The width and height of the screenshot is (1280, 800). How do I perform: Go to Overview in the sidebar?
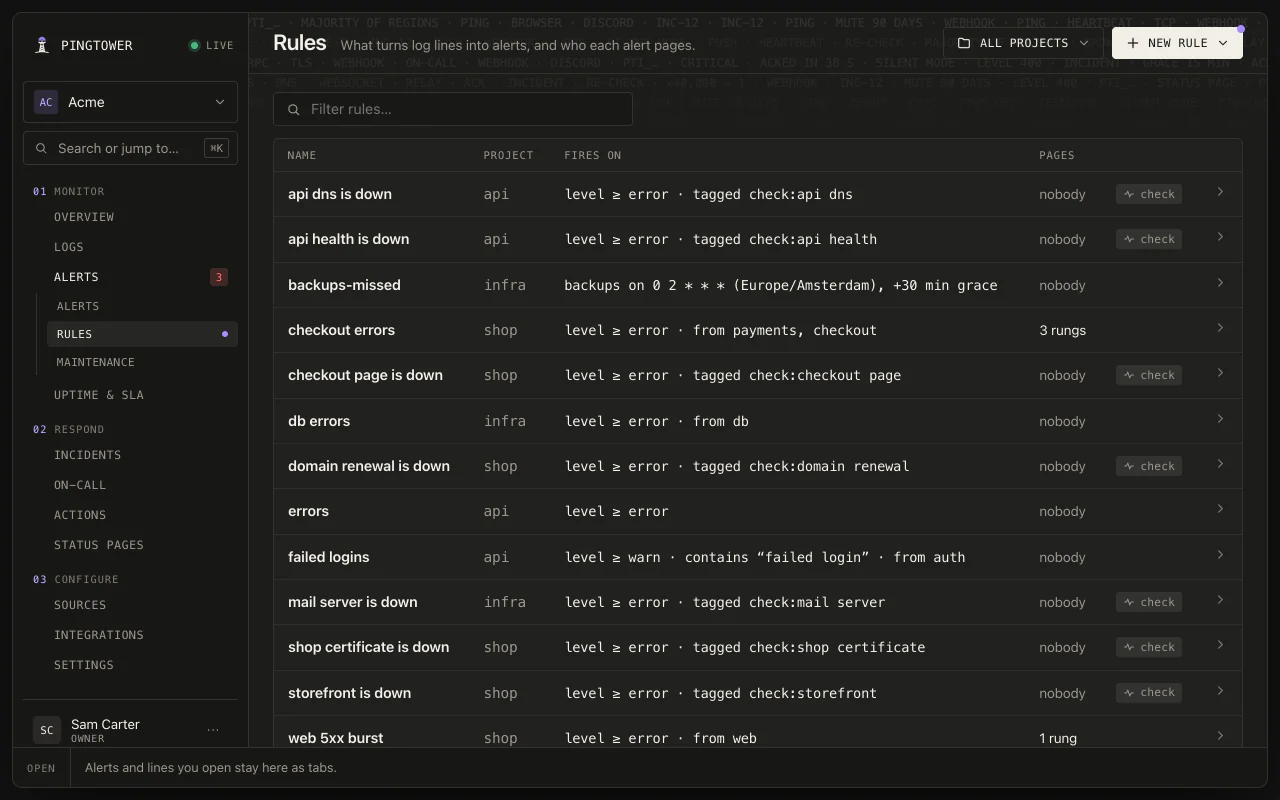[84, 217]
